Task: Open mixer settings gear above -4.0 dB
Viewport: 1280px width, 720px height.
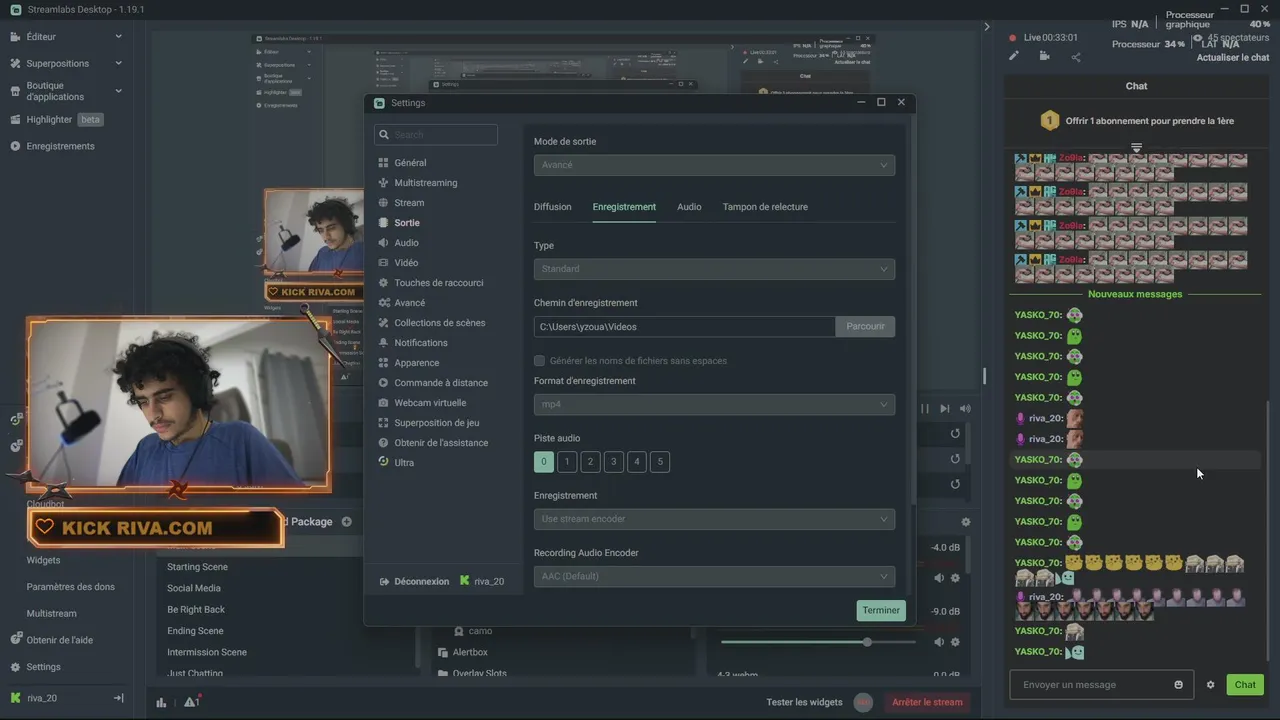Action: 965,522
